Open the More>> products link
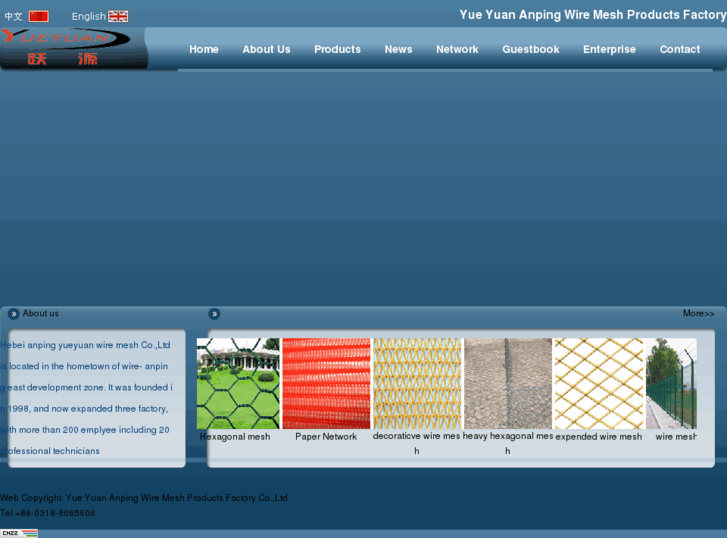This screenshot has width=727, height=545. tap(698, 314)
